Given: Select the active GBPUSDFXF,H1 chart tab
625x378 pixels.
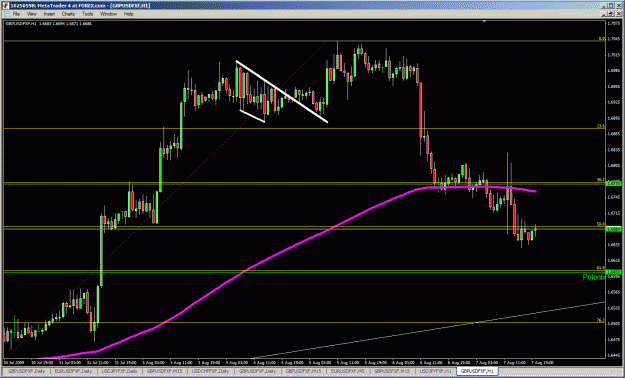Looking at the screenshot, I should tap(477, 371).
